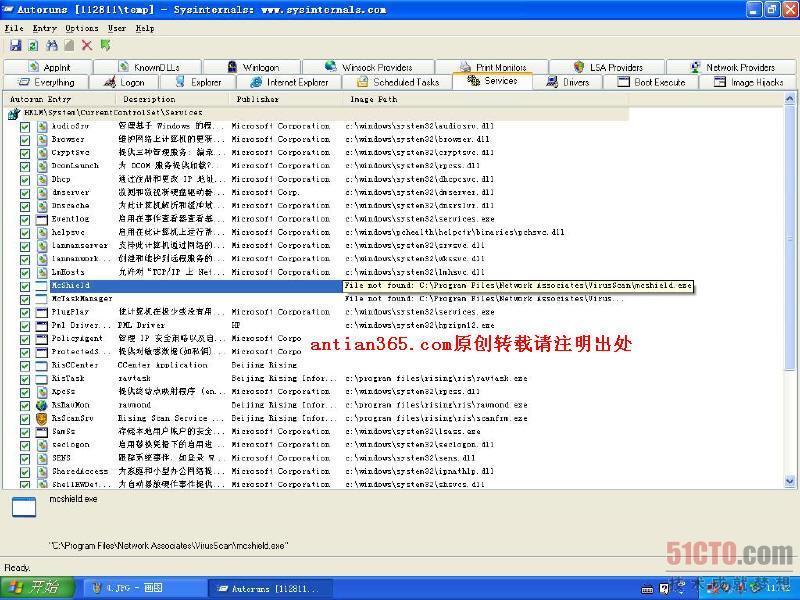This screenshot has height=600, width=800.
Task: Open the Help menu
Action: pyautogui.click(x=145, y=28)
